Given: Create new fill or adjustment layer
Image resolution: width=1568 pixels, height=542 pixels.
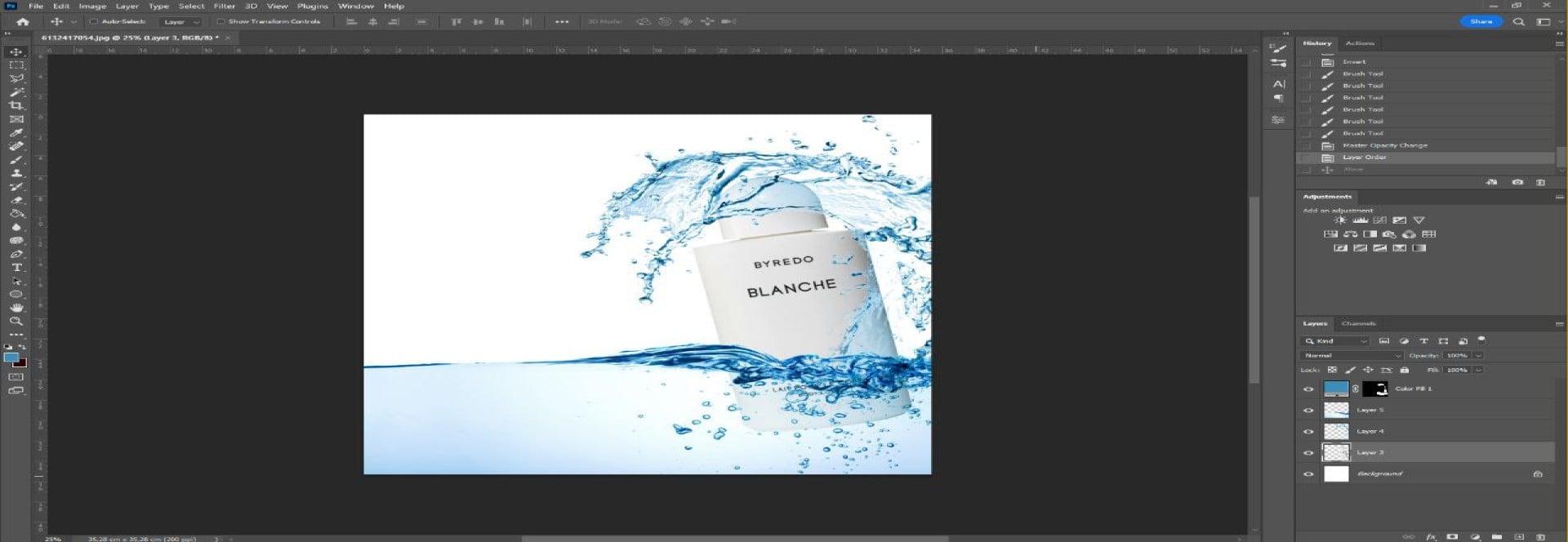Looking at the screenshot, I should point(1475,536).
